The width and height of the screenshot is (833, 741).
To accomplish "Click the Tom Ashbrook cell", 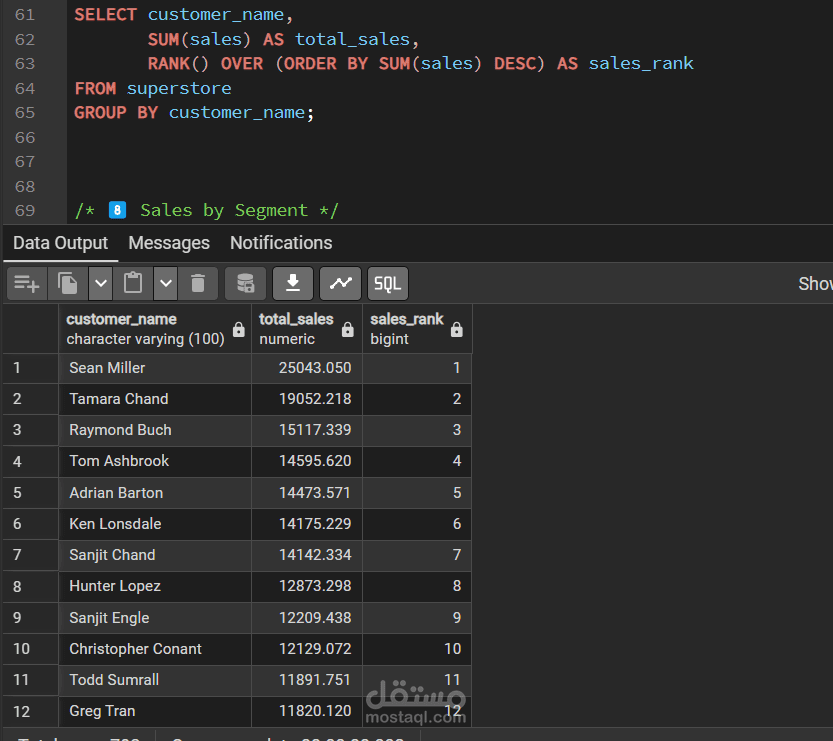I will click(155, 461).
